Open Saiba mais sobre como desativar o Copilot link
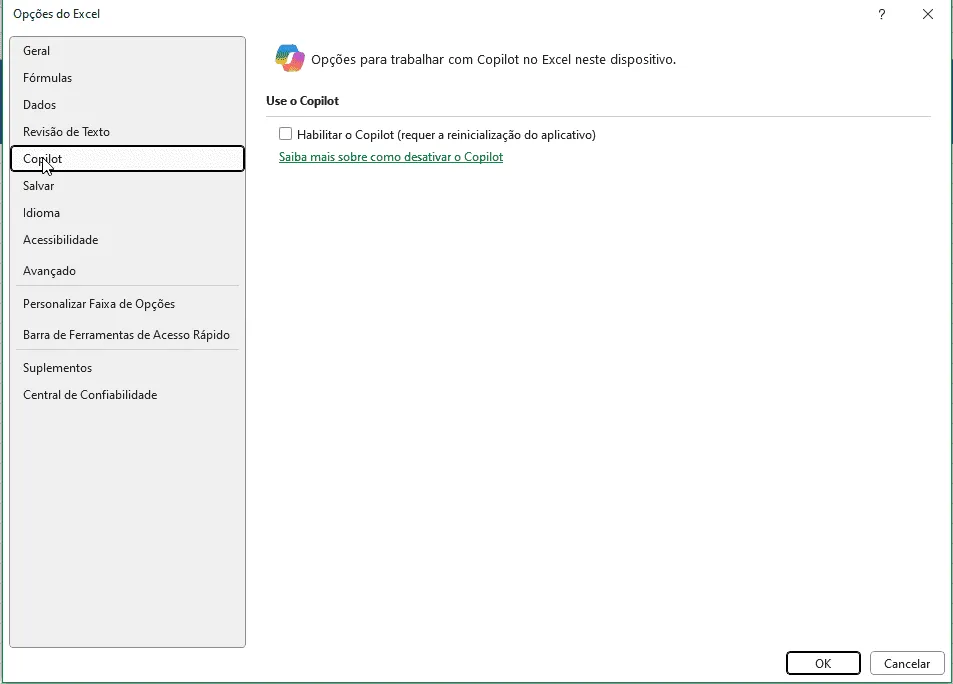 point(391,157)
